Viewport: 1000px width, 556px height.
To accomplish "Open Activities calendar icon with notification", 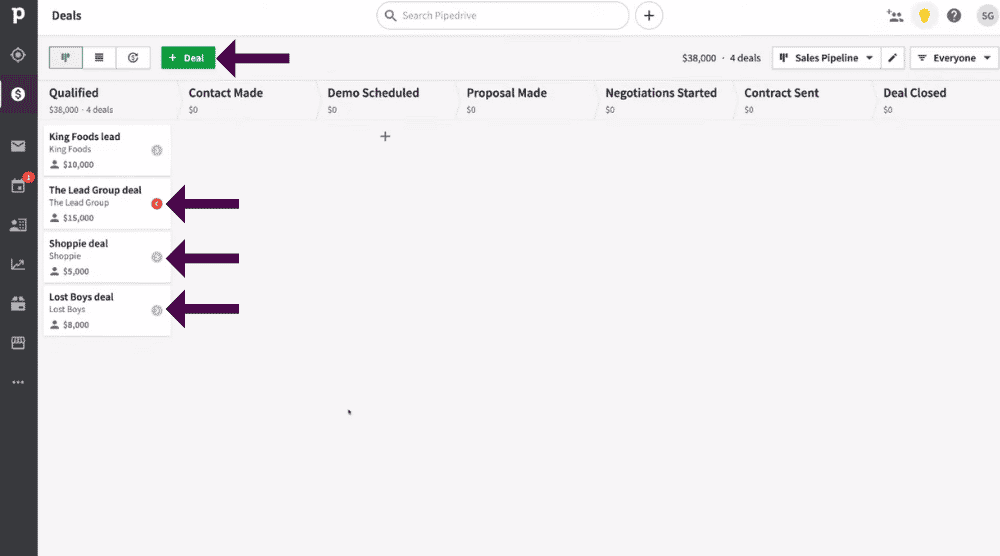I will (18, 186).
